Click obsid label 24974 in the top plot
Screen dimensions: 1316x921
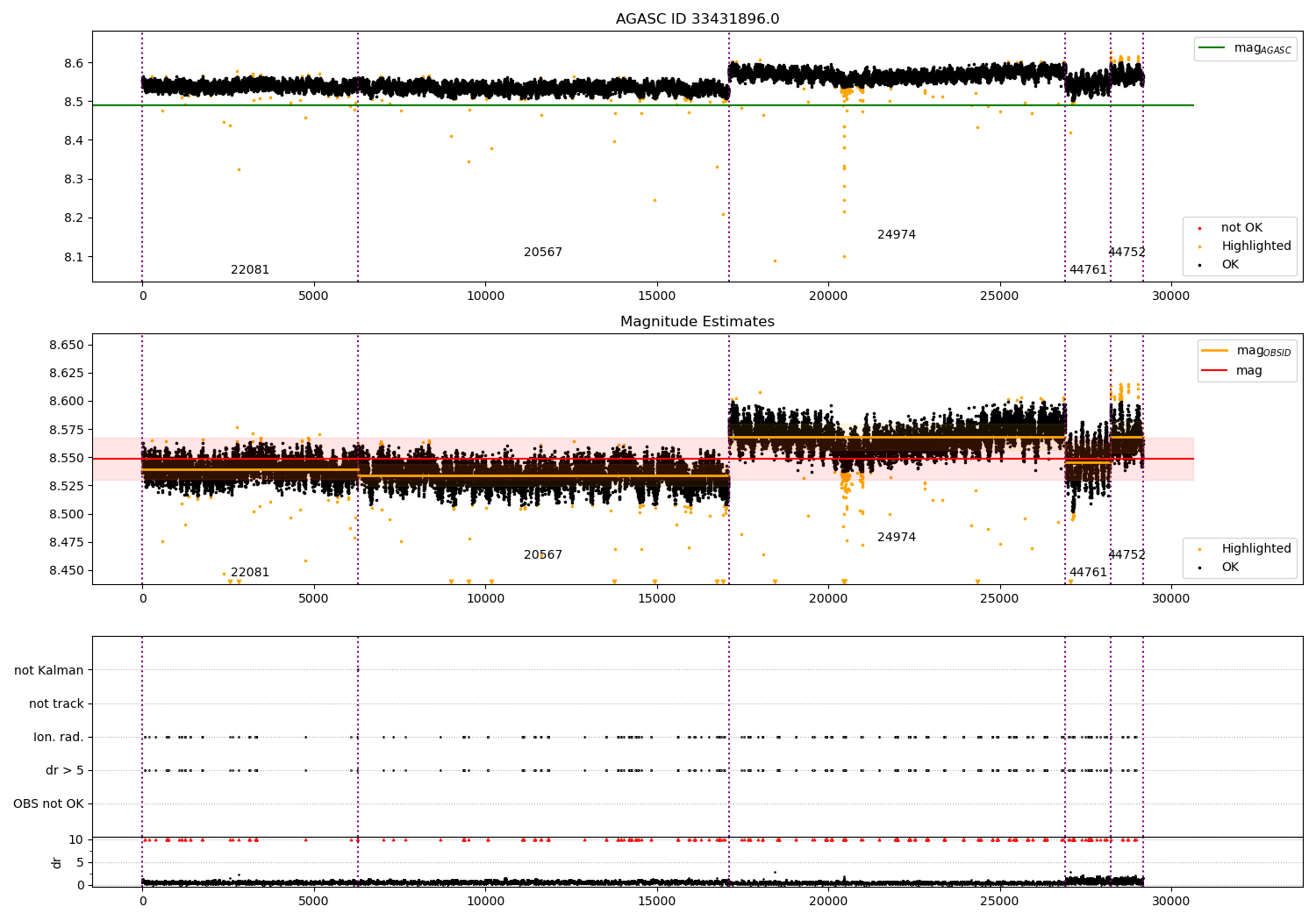coord(897,235)
